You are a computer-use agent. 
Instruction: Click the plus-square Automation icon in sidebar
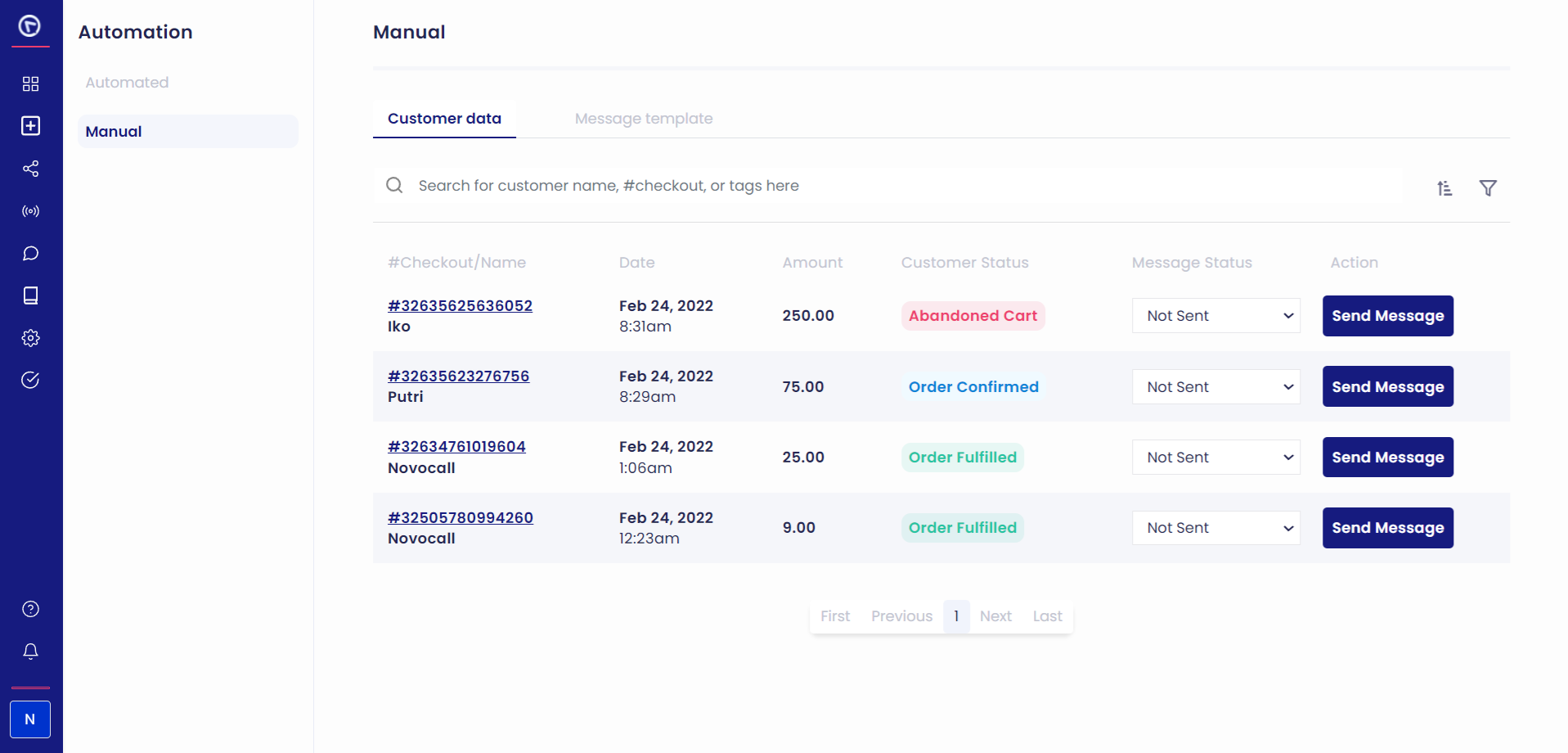click(30, 125)
